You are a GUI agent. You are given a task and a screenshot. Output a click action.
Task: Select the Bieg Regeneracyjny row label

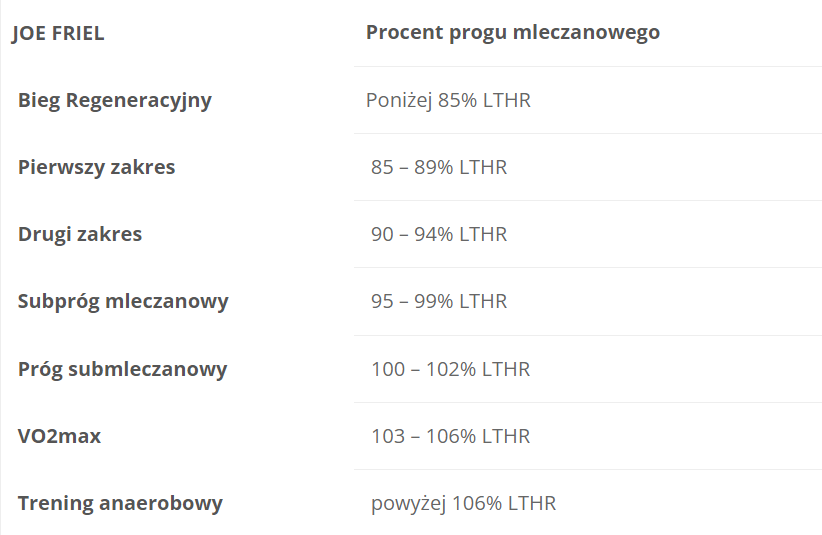tap(114, 100)
